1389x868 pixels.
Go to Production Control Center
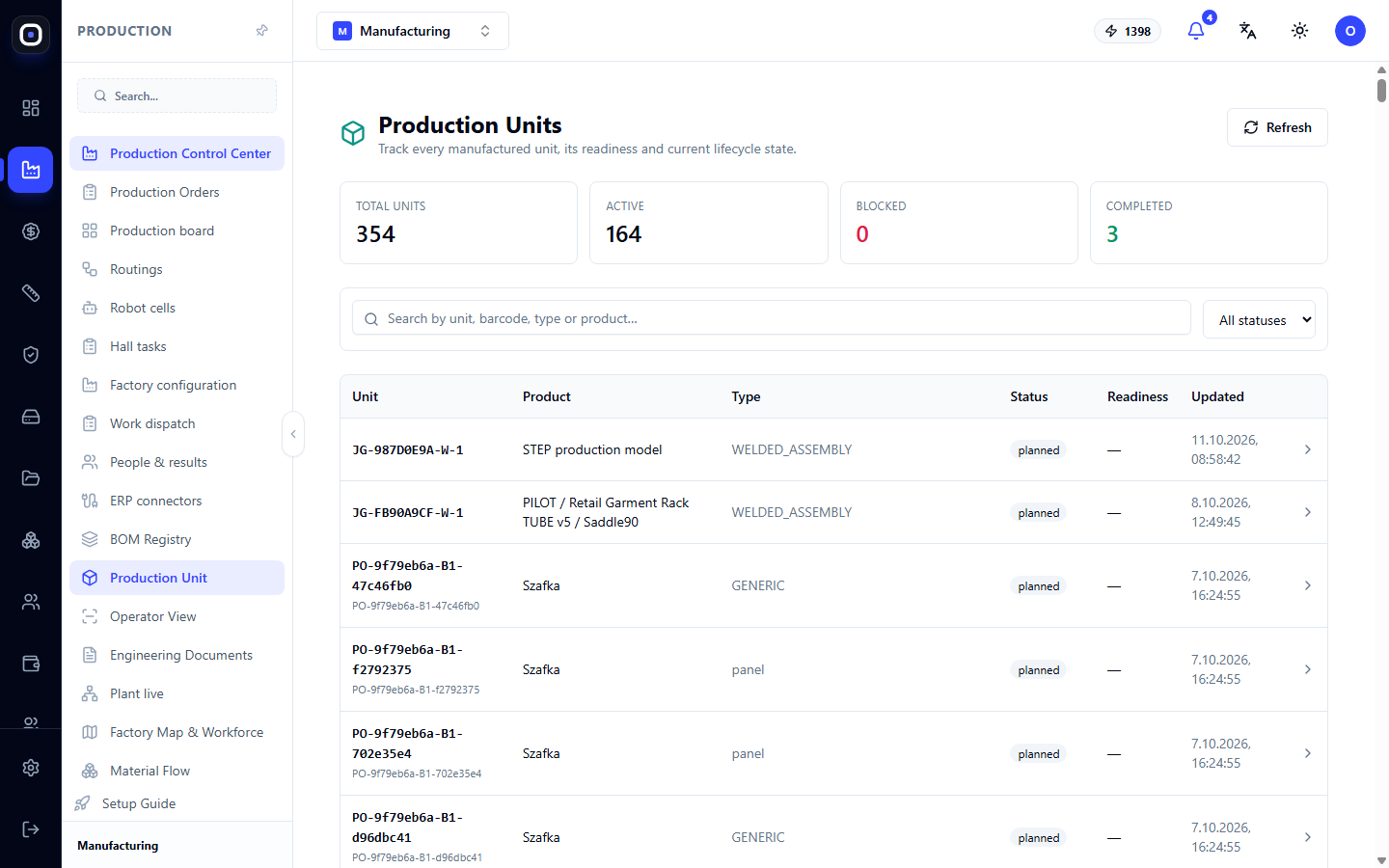click(177, 153)
